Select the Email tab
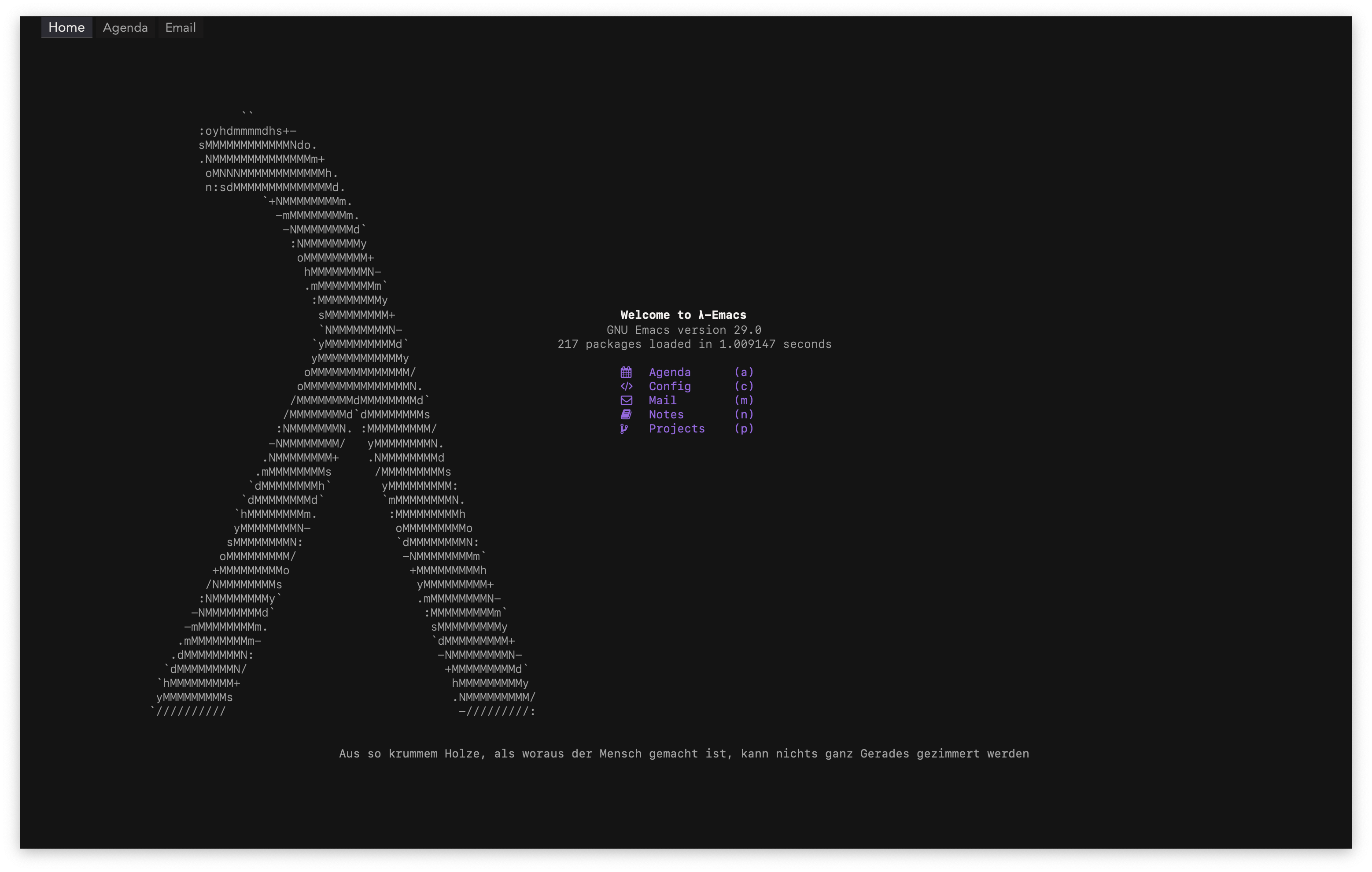The width and height of the screenshot is (1372, 872). tap(180, 27)
